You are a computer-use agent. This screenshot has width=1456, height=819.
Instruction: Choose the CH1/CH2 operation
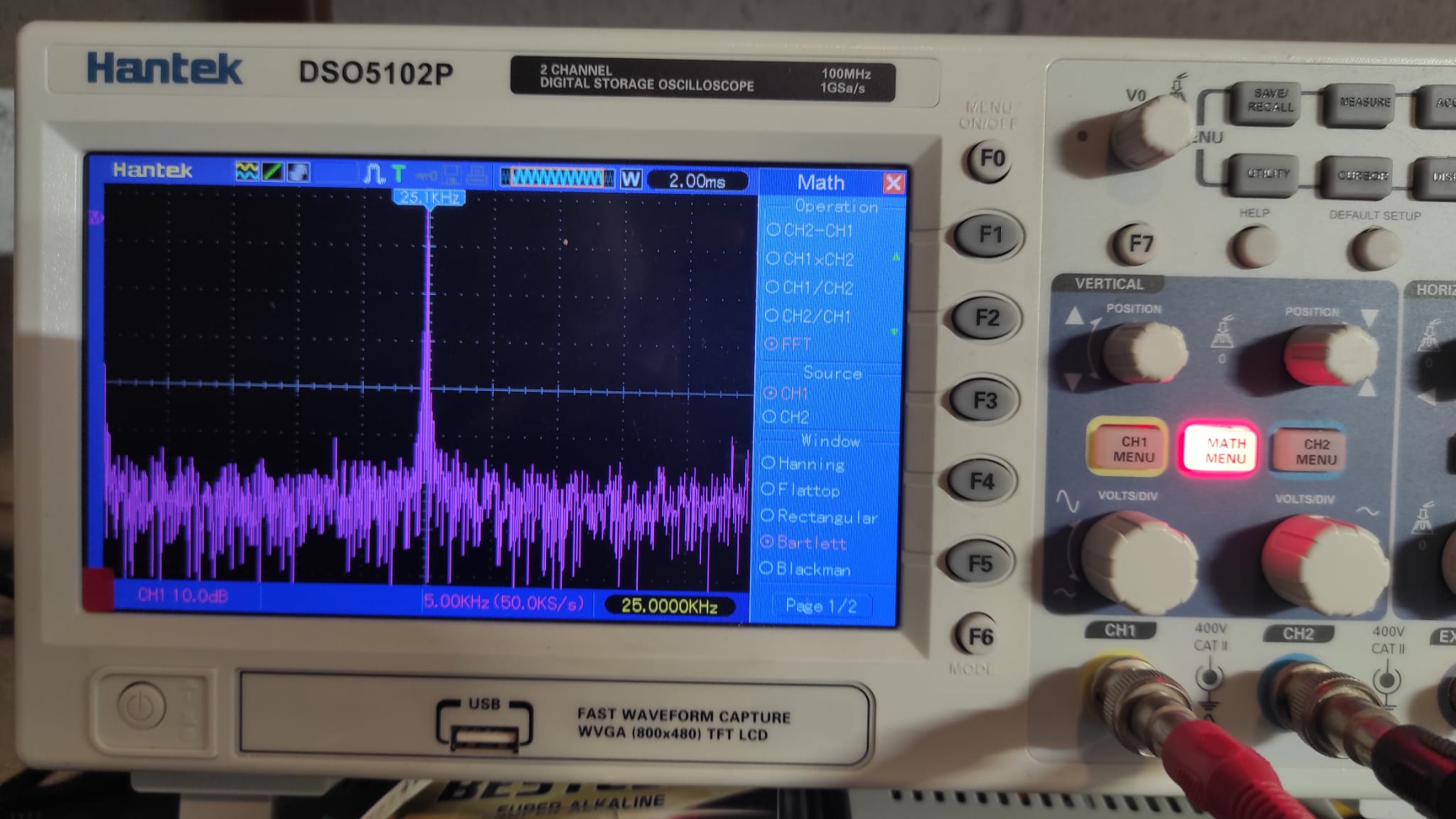point(809,288)
